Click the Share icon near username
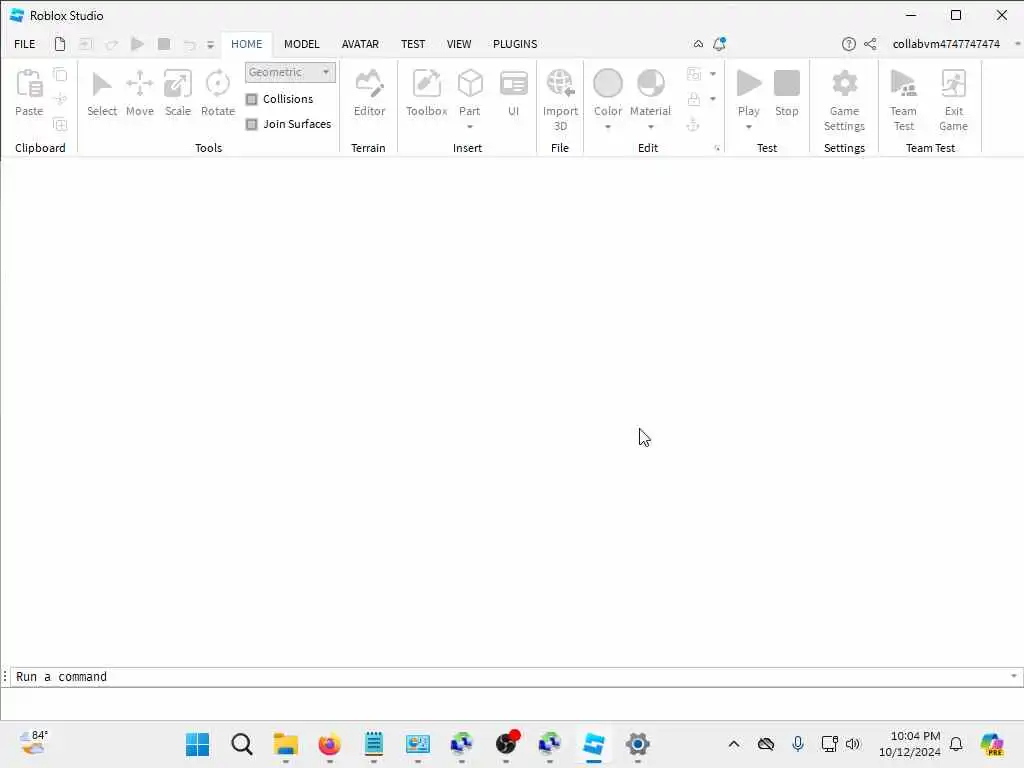The height and width of the screenshot is (768, 1024). (870, 44)
